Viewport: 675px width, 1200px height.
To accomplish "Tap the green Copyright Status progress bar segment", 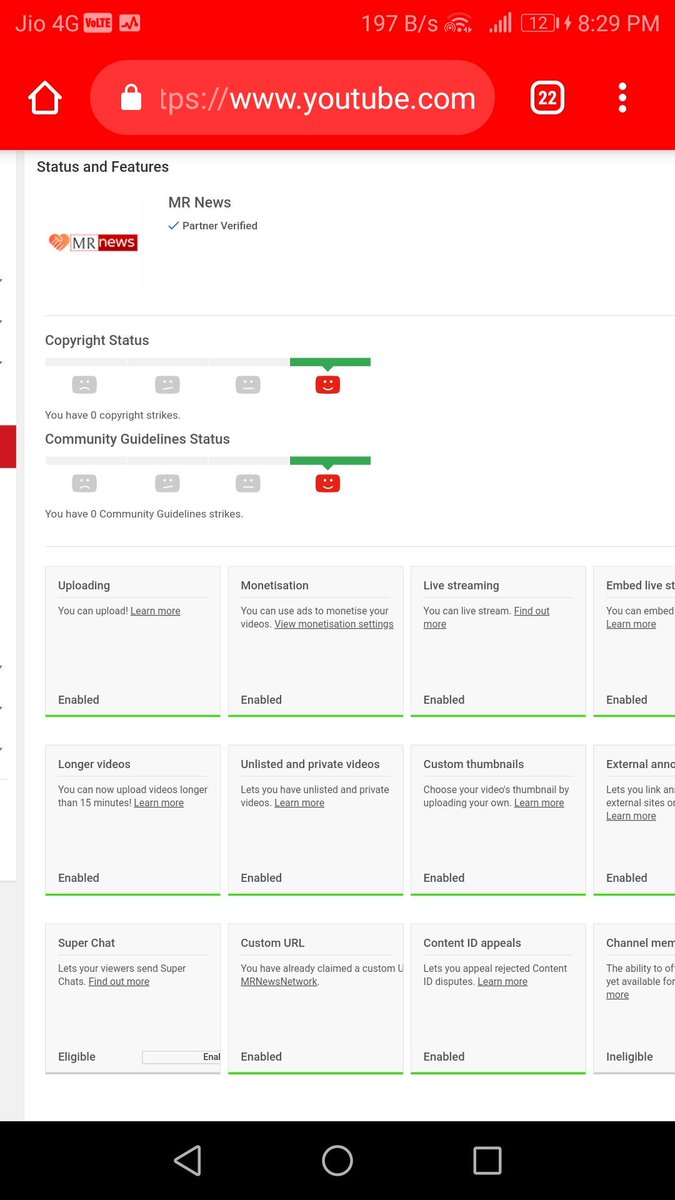I will [x=330, y=362].
